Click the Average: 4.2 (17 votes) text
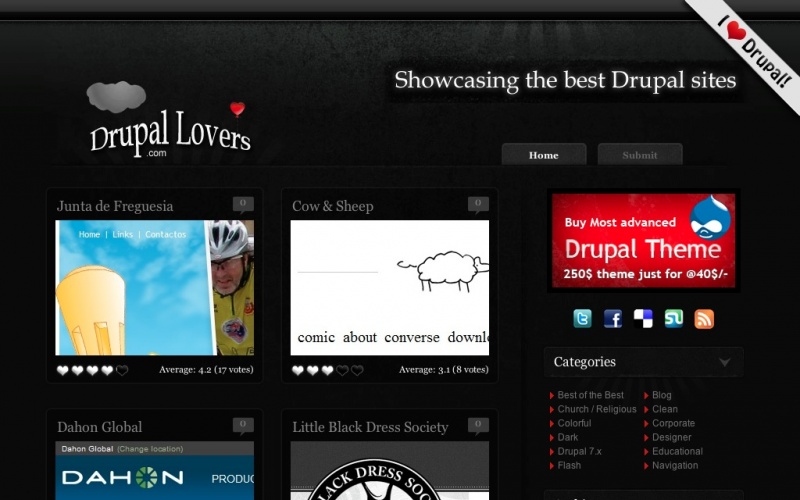The image size is (800, 500). [x=206, y=369]
